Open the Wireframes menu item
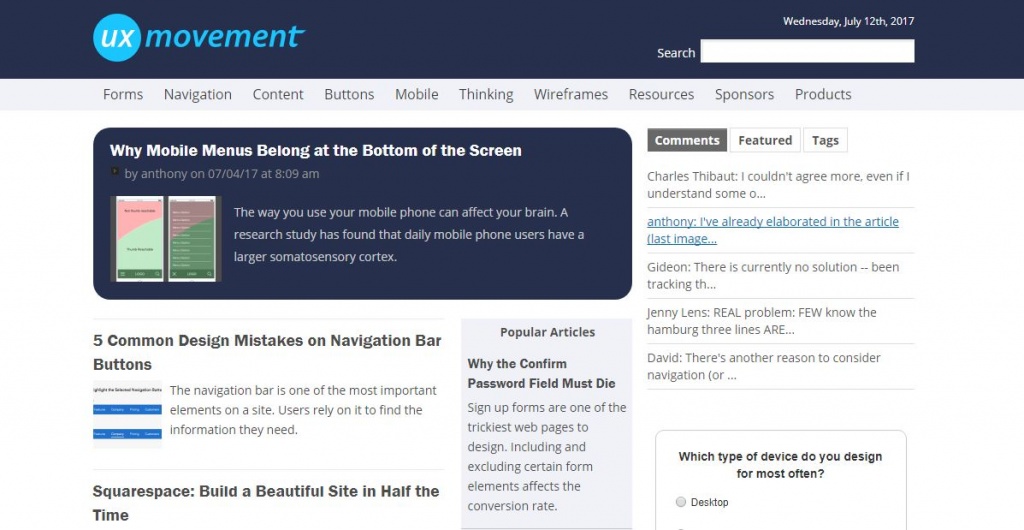The image size is (1024, 530). [570, 94]
